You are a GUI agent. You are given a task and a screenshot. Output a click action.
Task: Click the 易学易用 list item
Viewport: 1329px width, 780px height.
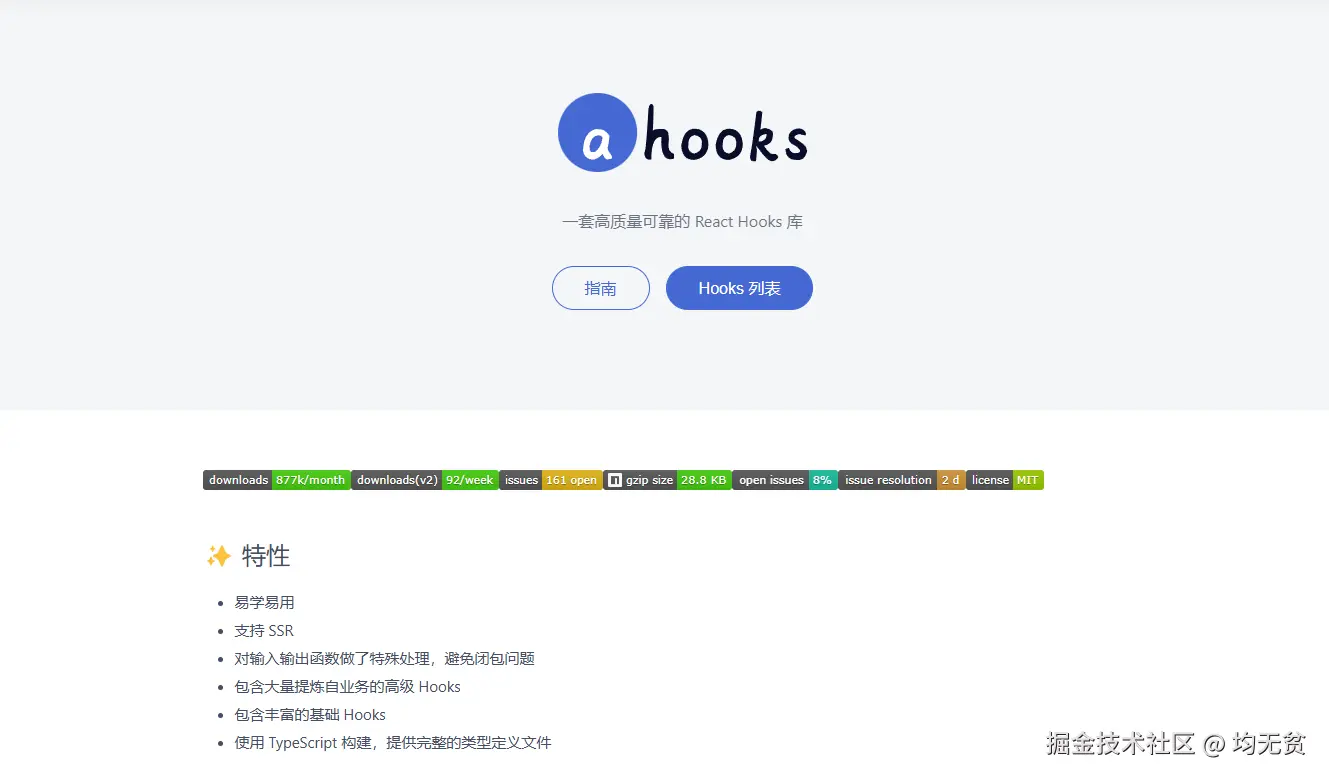pos(264,602)
